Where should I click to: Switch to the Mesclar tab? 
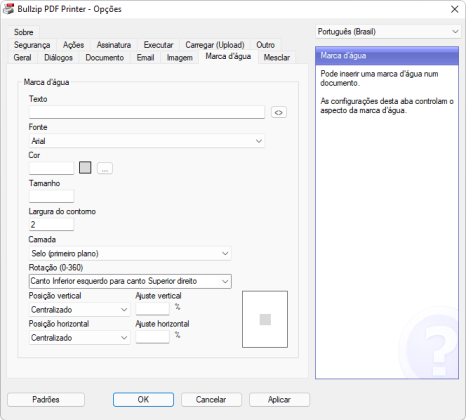click(x=277, y=58)
